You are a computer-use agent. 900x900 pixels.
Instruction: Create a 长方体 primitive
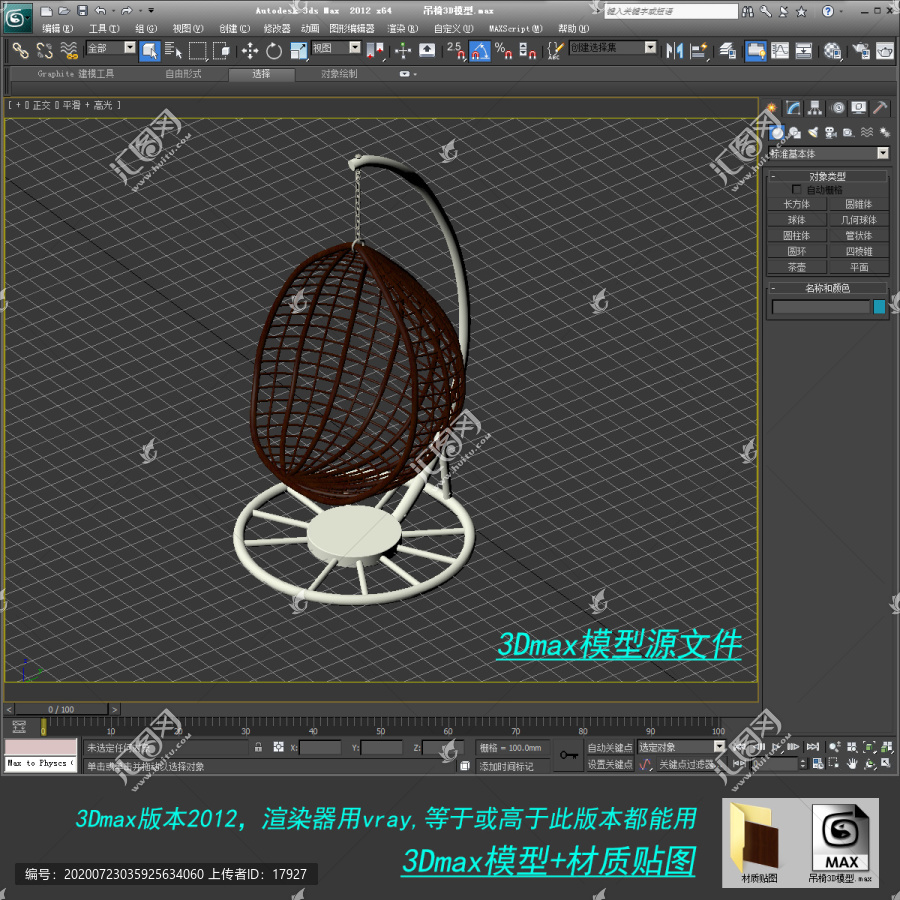click(797, 204)
